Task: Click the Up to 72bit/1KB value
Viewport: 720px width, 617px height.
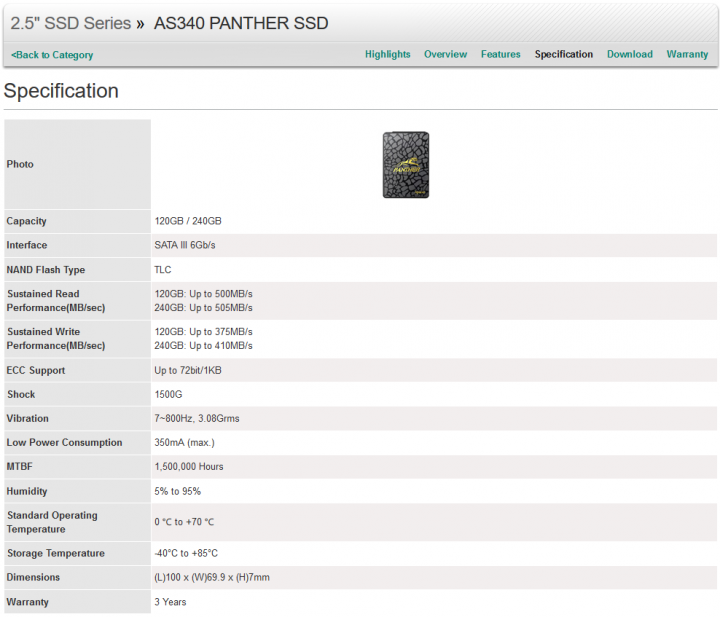Action: click(188, 370)
